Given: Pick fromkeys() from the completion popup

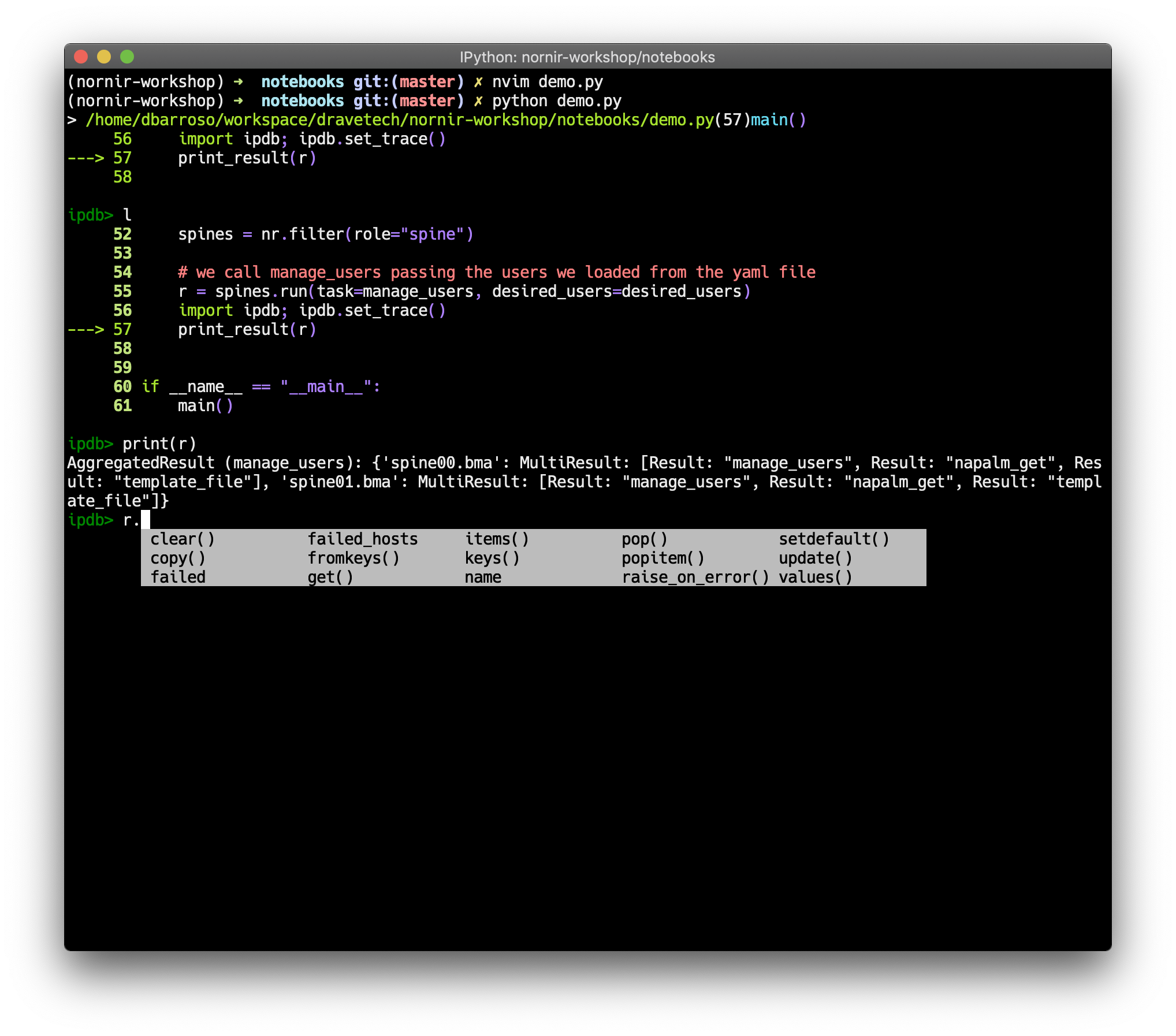Looking at the screenshot, I should pyautogui.click(x=353, y=558).
